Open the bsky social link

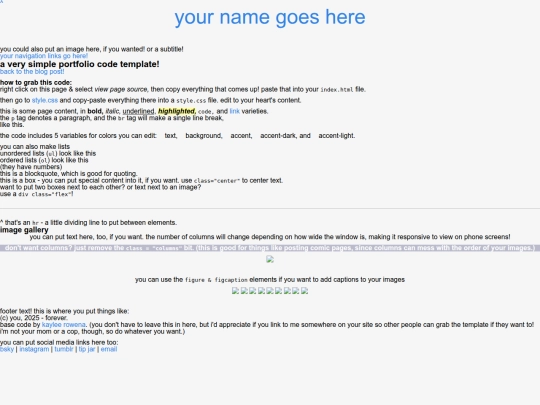point(7,349)
